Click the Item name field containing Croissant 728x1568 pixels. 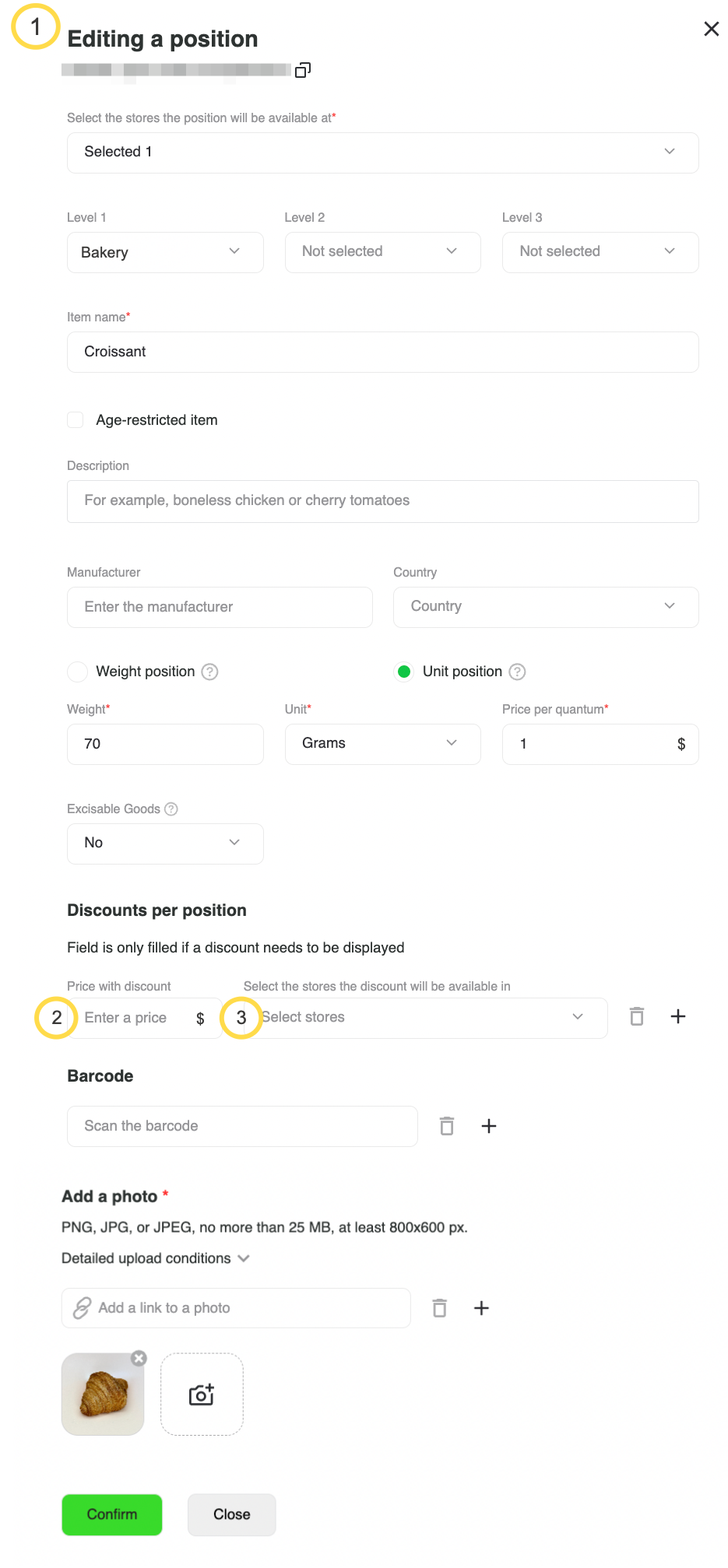382,352
